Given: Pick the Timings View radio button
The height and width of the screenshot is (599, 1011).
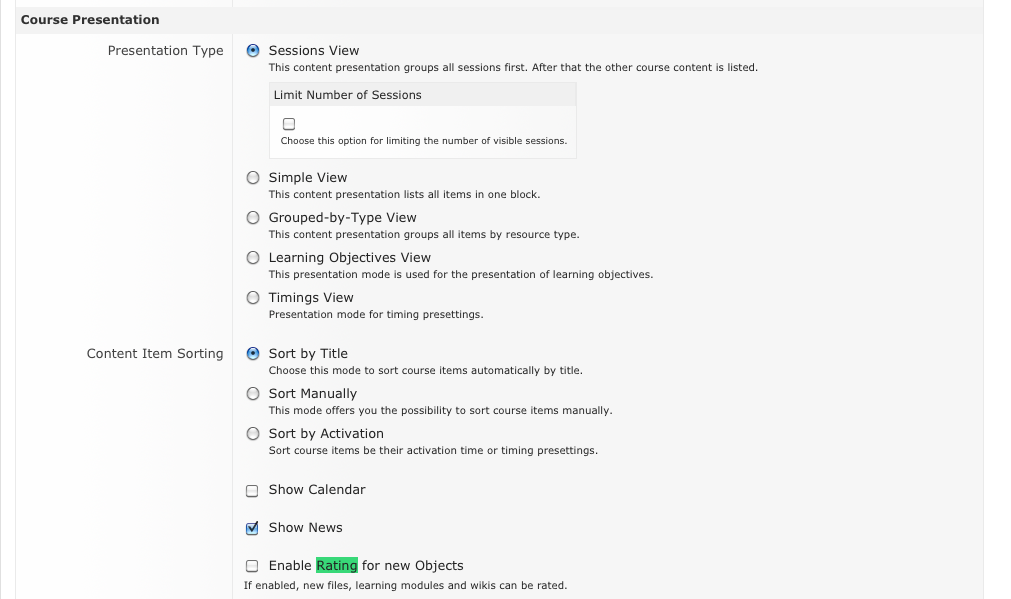Looking at the screenshot, I should point(253,298).
